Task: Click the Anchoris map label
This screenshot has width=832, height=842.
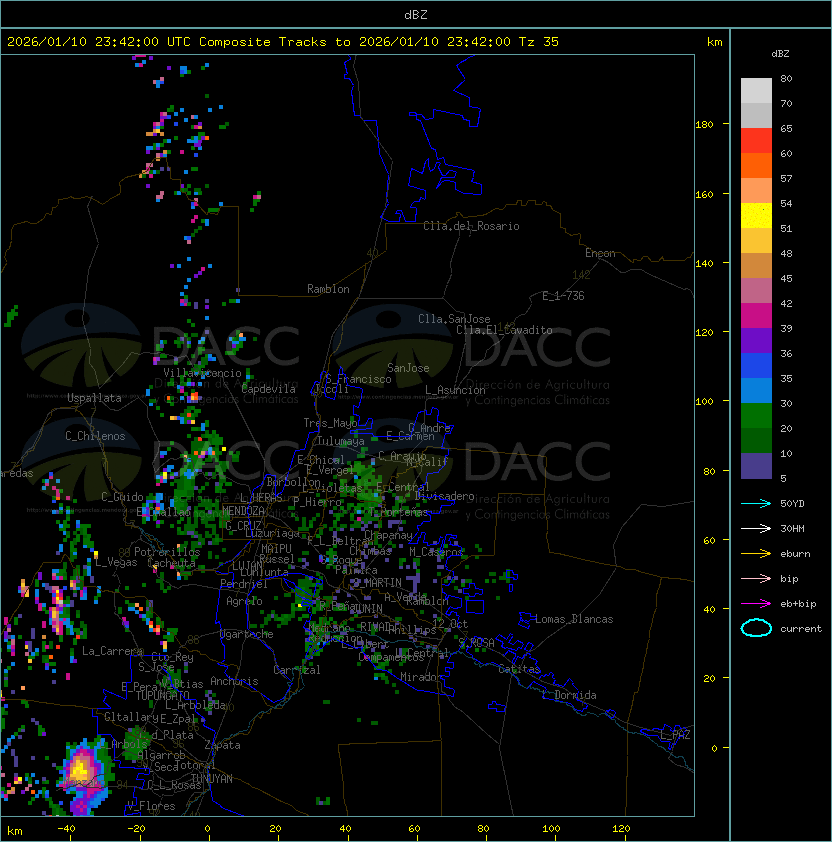Action: [234, 681]
